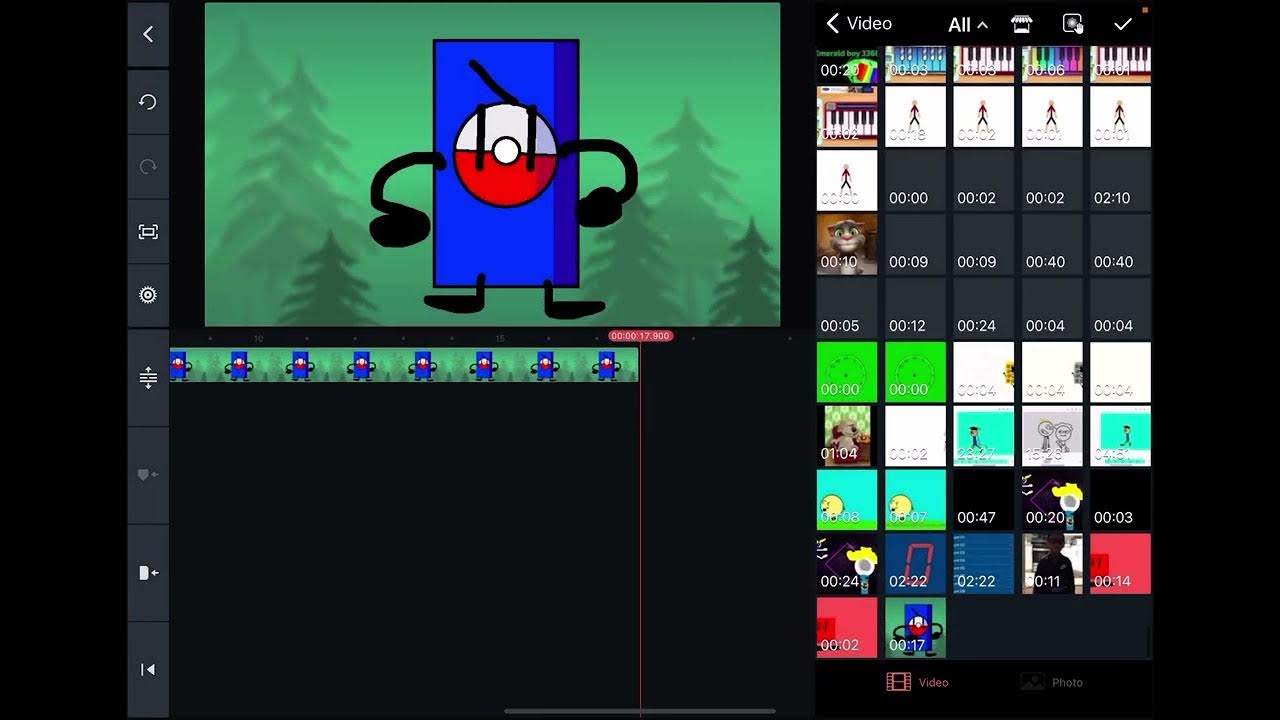
Task: Pick the 00:08 yellow face video
Action: (847, 500)
